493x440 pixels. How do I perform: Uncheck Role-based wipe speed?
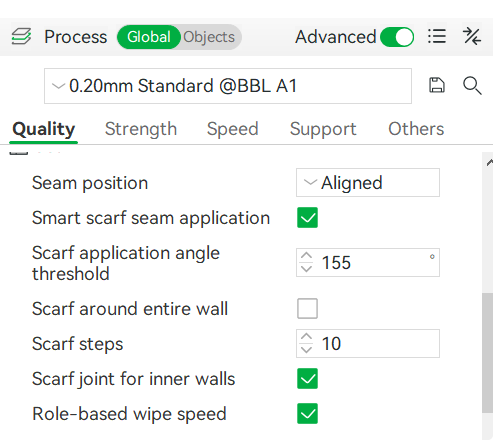click(307, 413)
